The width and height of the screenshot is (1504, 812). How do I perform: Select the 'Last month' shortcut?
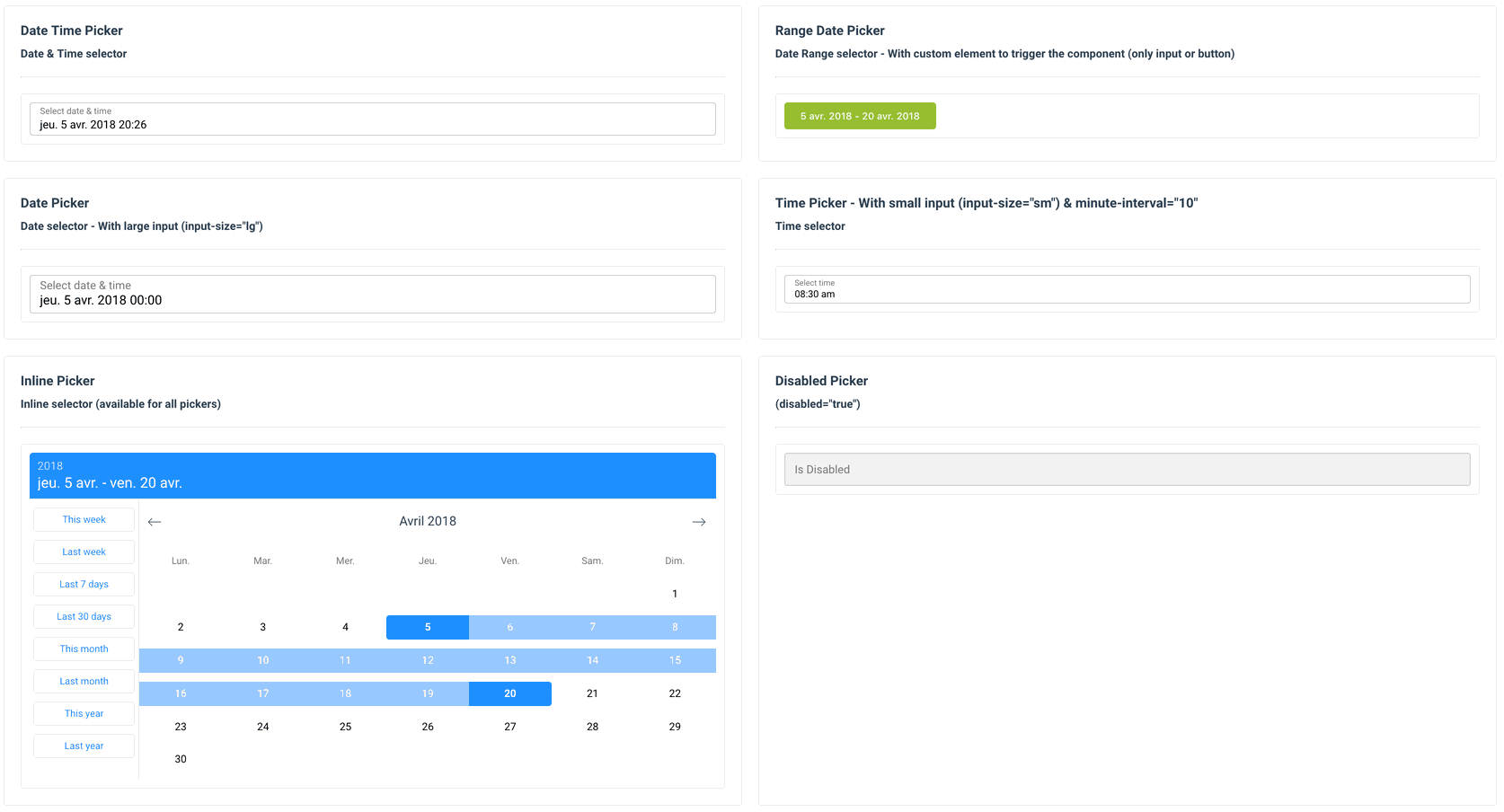pyautogui.click(x=84, y=681)
